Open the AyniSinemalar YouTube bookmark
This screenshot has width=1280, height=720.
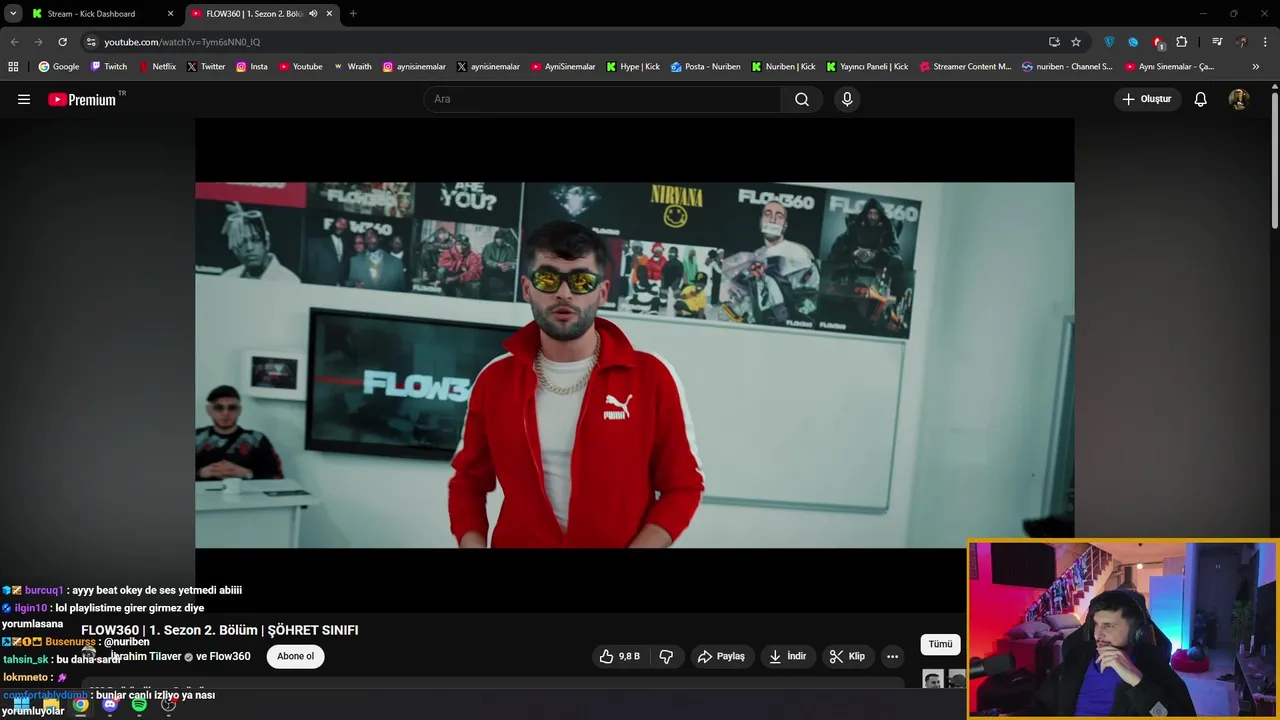[563, 67]
